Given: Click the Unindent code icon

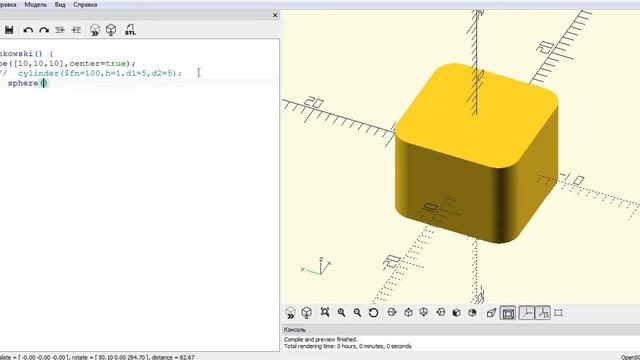Looking at the screenshot, I should pyautogui.click(x=60, y=30).
